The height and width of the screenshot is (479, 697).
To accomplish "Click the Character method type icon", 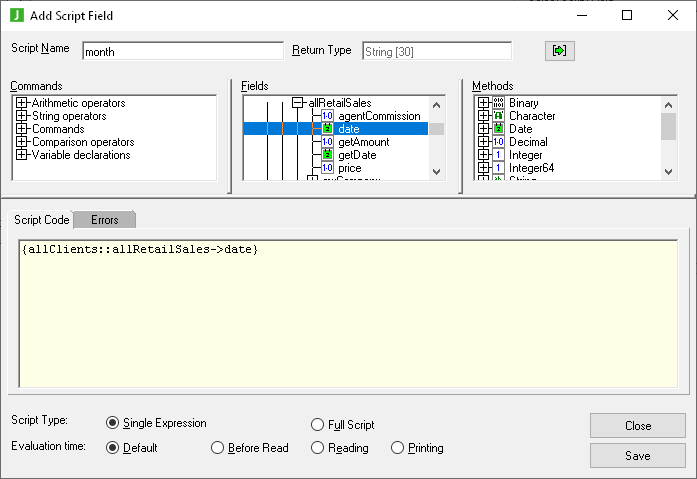I will [x=498, y=116].
